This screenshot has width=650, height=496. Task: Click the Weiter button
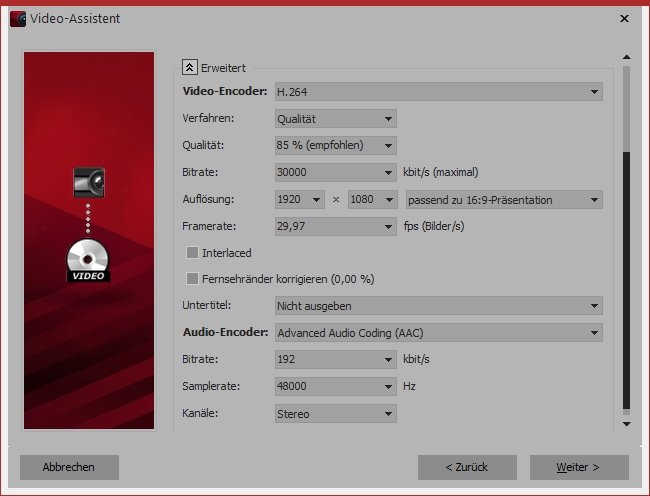coord(579,467)
